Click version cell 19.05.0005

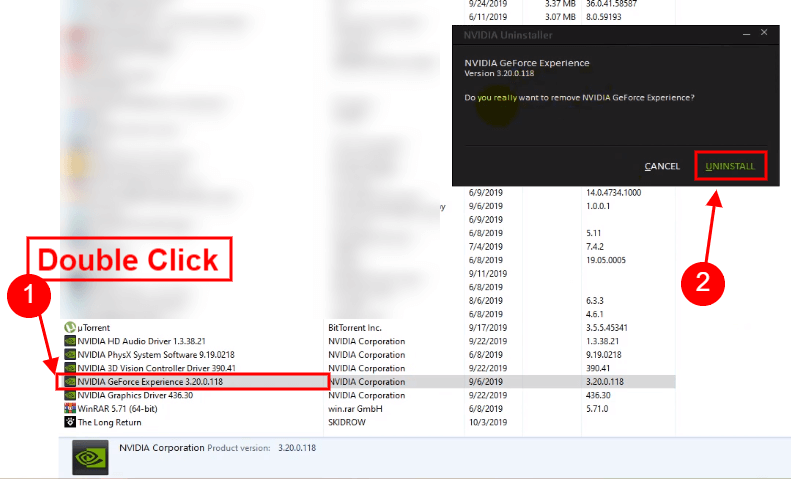[606, 260]
